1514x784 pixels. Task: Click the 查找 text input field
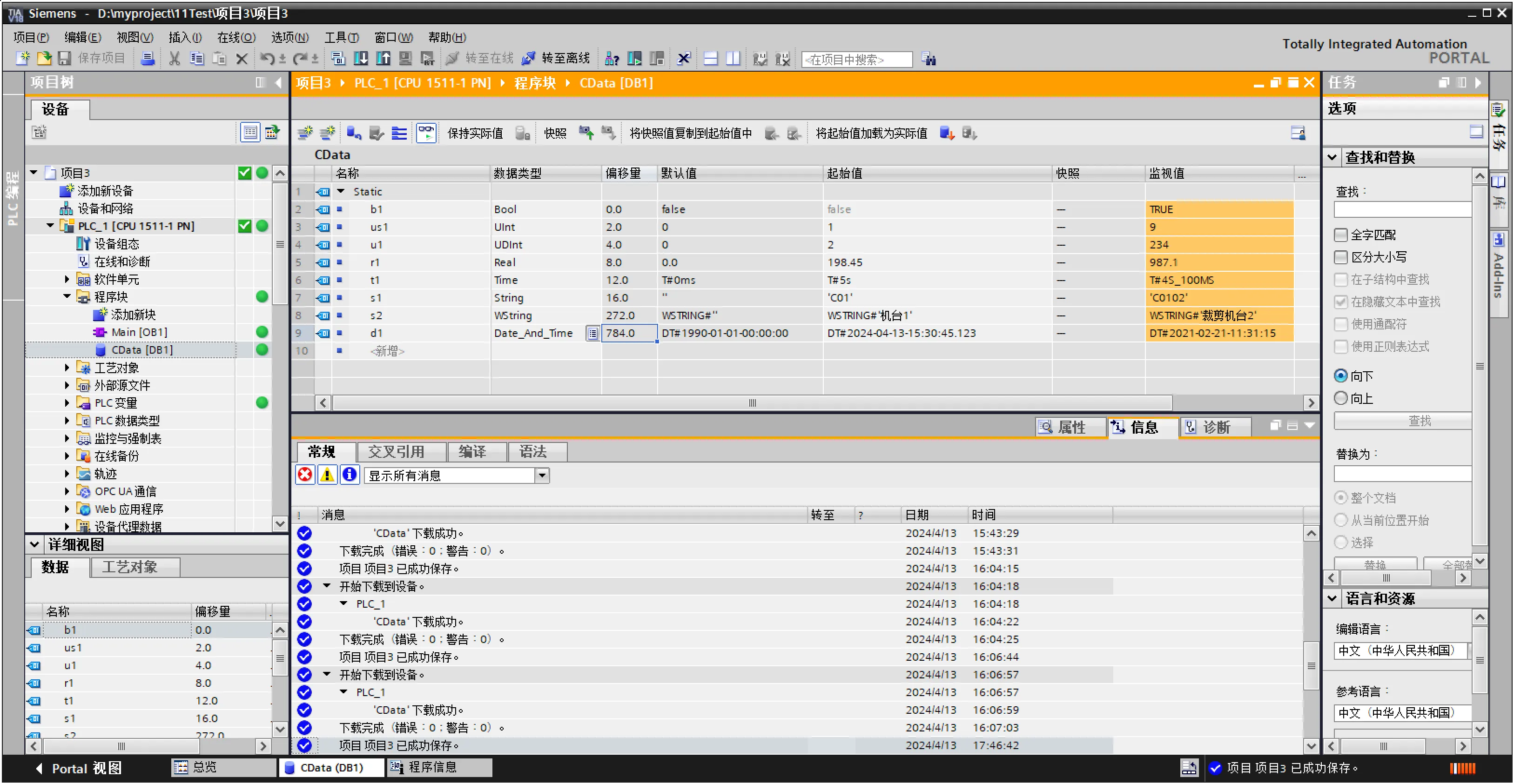coord(1402,210)
